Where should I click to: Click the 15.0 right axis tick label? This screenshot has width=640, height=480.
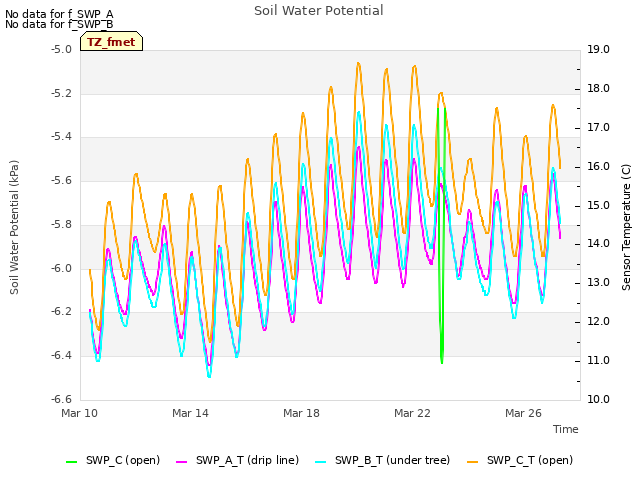[598, 205]
